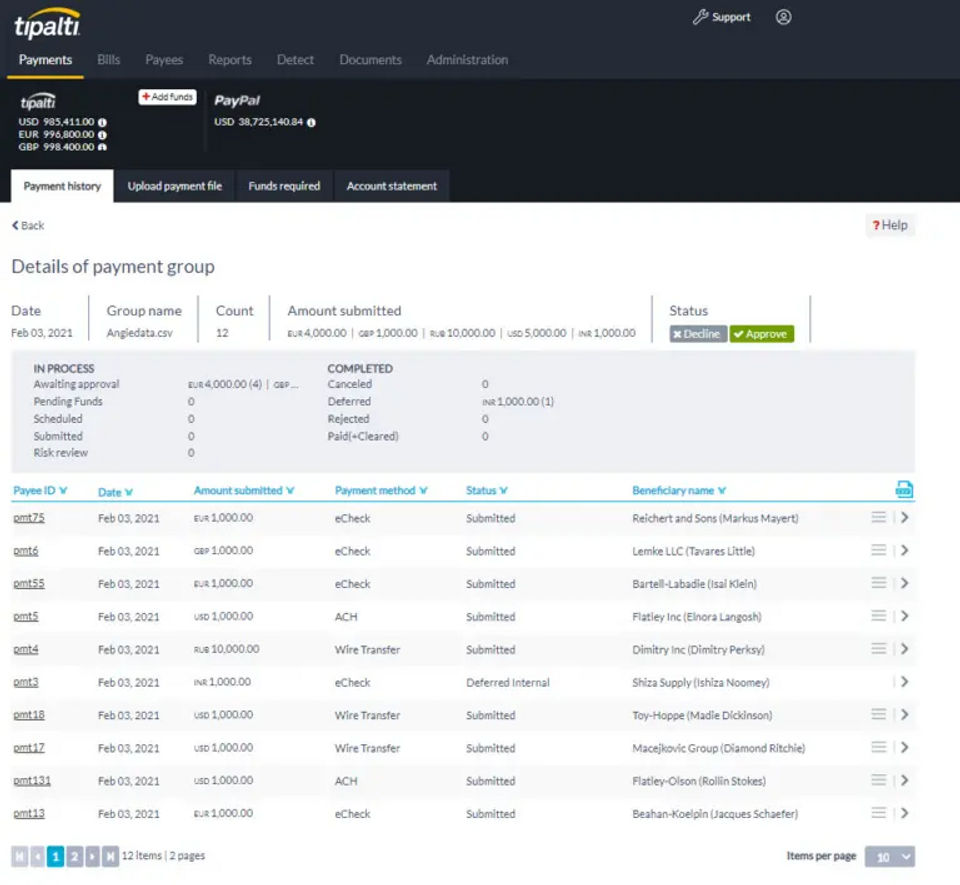Click the Angiedata.csv group name
The image size is (960, 885).
[x=140, y=333]
